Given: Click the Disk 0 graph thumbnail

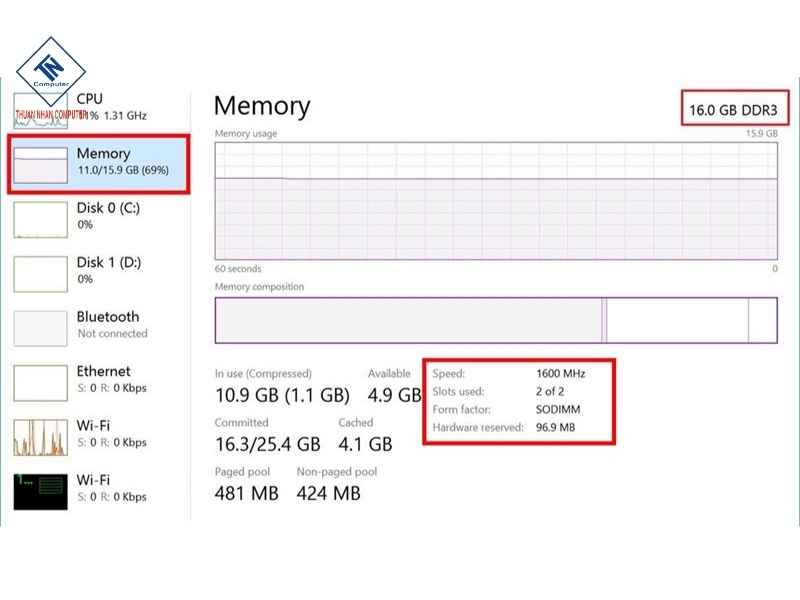Looking at the screenshot, I should click(x=41, y=219).
